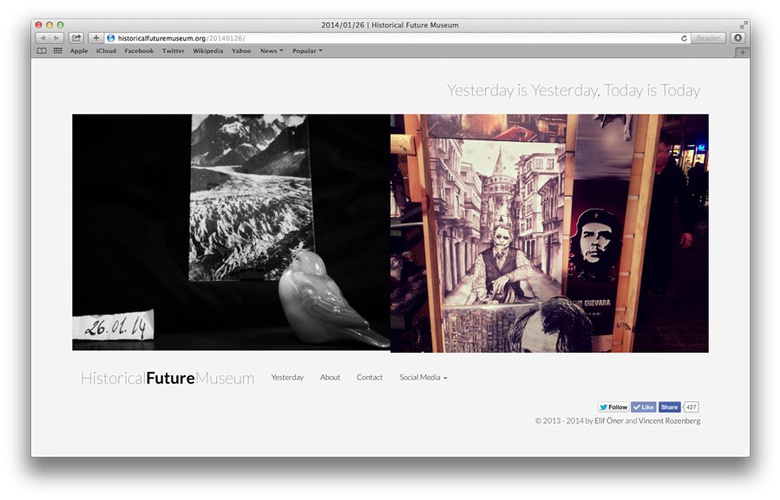Enter full screen using window corner arrows
Viewport: 780px width, 500px height.
pos(743,24)
